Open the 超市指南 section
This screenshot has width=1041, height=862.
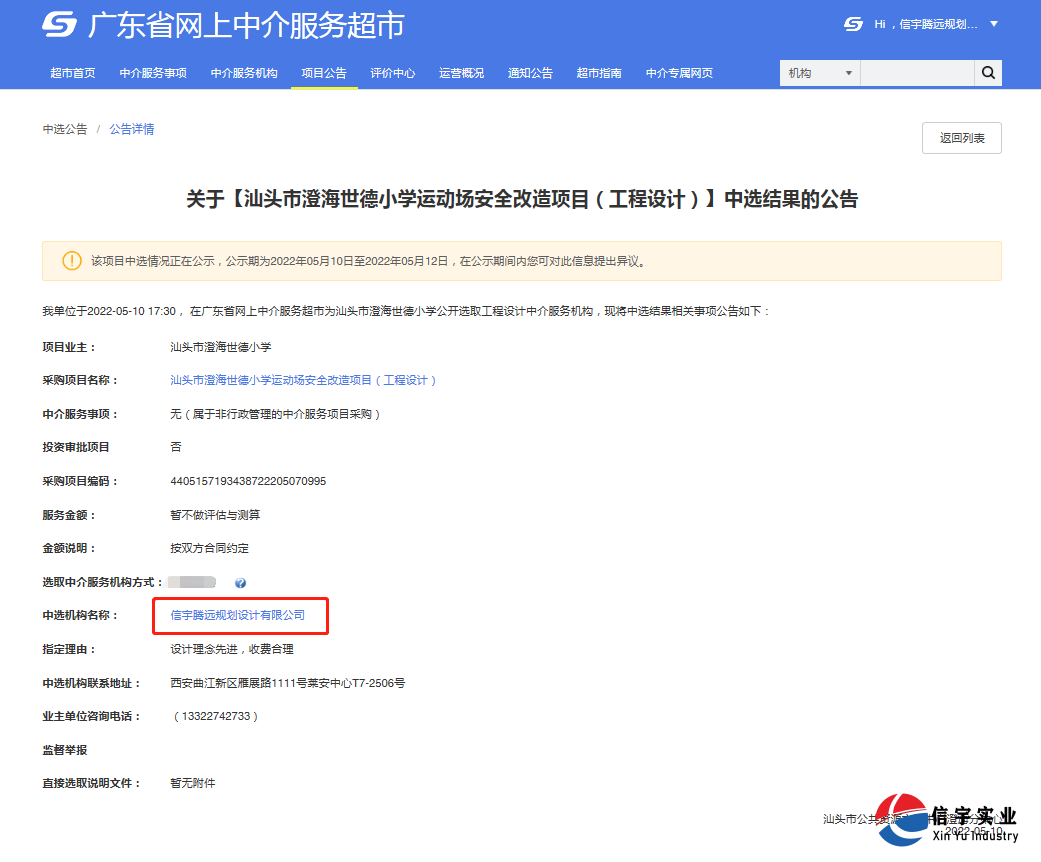click(599, 72)
